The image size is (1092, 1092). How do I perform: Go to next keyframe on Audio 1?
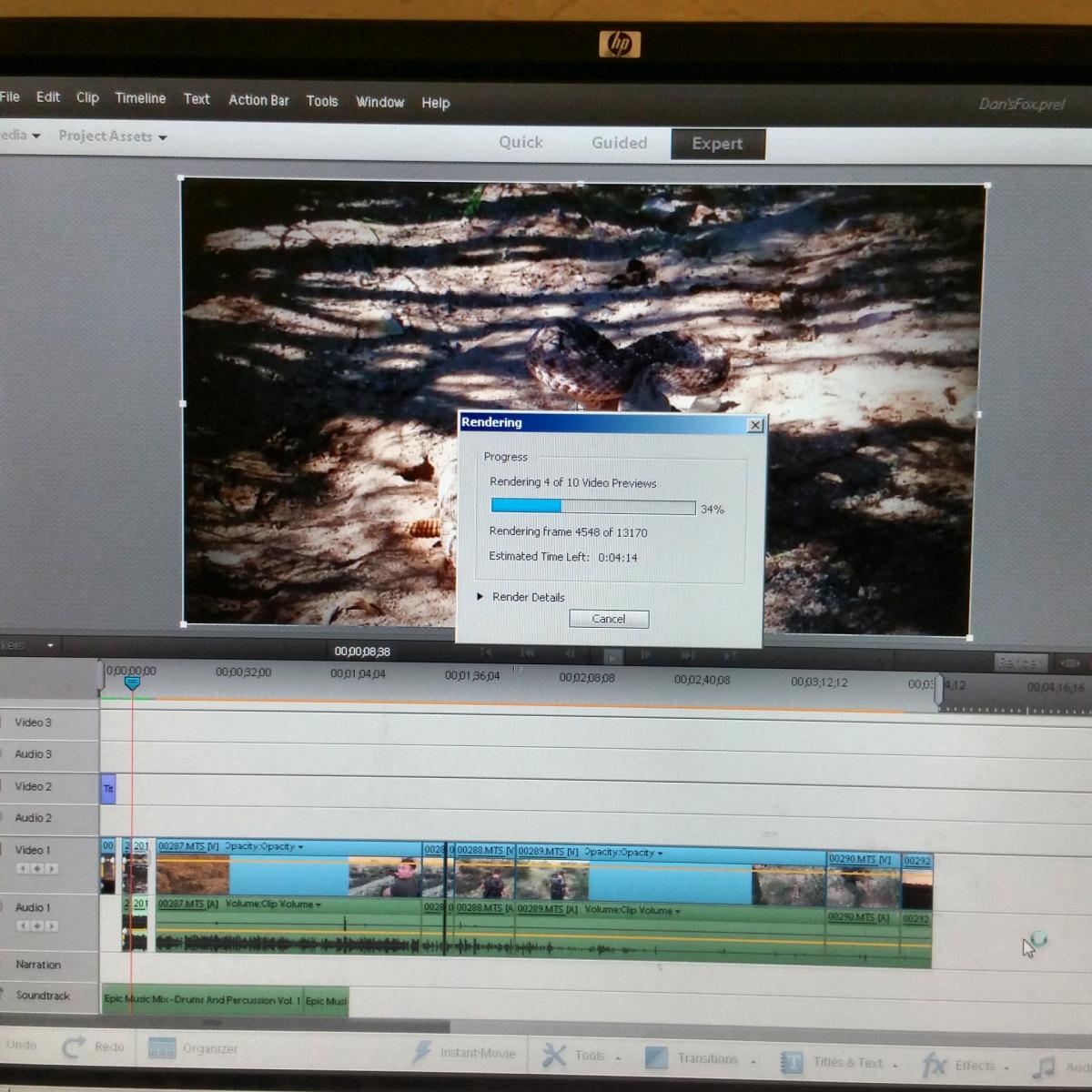[x=52, y=925]
